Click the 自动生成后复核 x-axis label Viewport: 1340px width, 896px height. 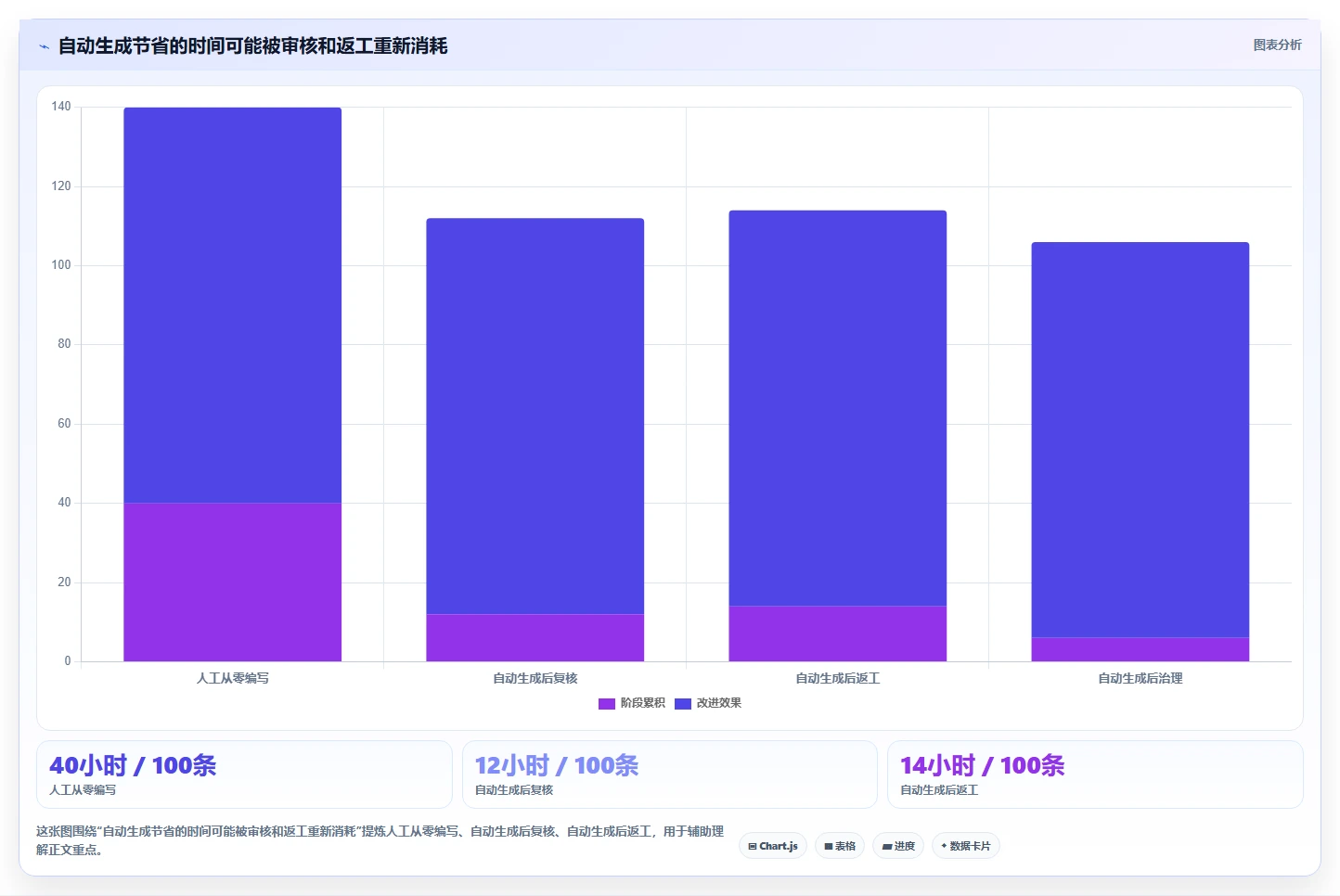[535, 678]
